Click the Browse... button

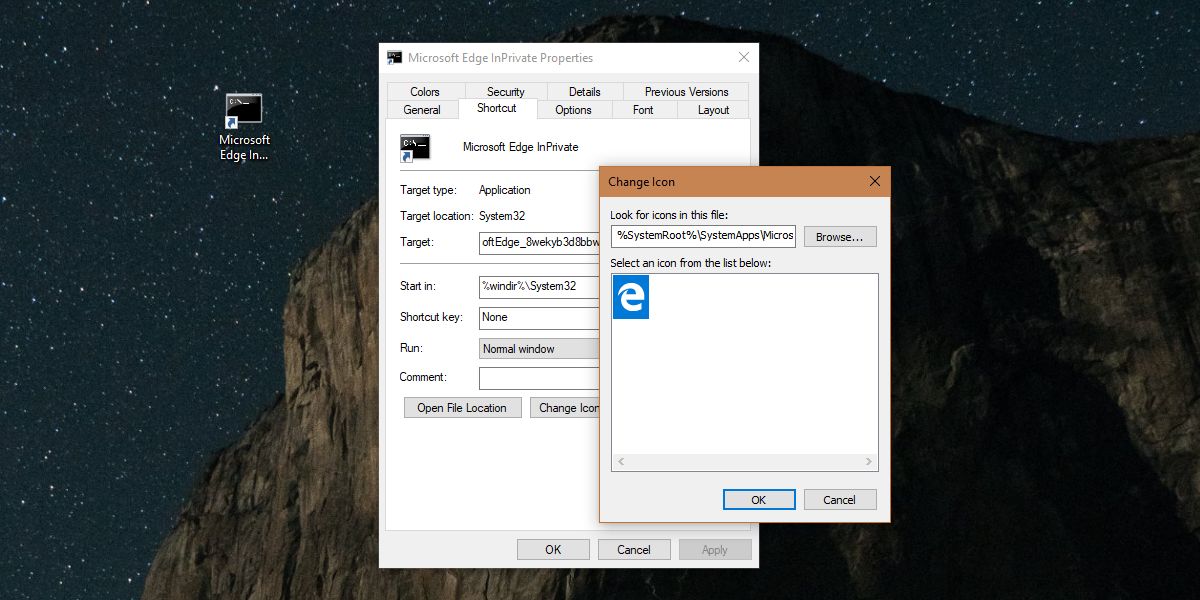point(840,237)
